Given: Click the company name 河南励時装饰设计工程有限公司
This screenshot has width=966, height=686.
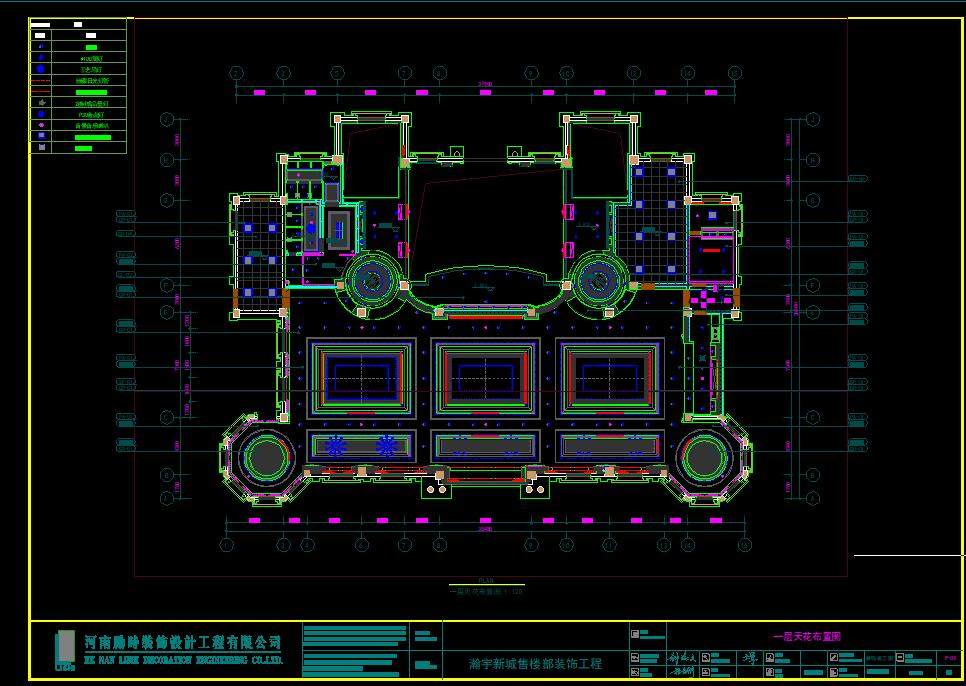Looking at the screenshot, I should pyautogui.click(x=184, y=642).
